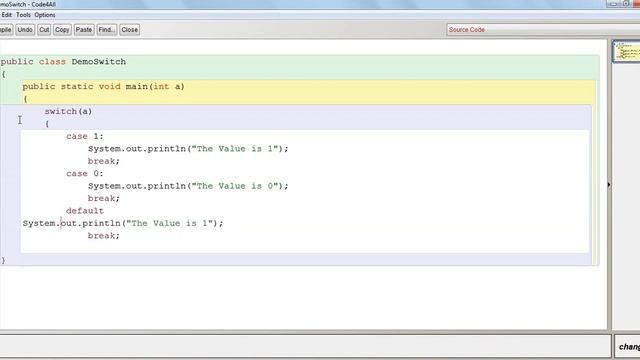640x360 pixels.
Task: Click the 'public static void main(int a)' line
Action: click(x=103, y=87)
